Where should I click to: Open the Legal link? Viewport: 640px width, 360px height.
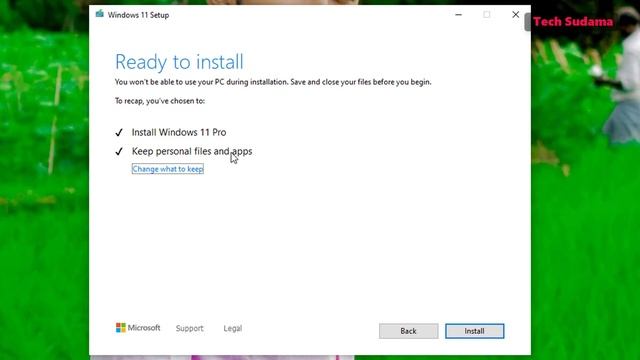pyautogui.click(x=233, y=328)
